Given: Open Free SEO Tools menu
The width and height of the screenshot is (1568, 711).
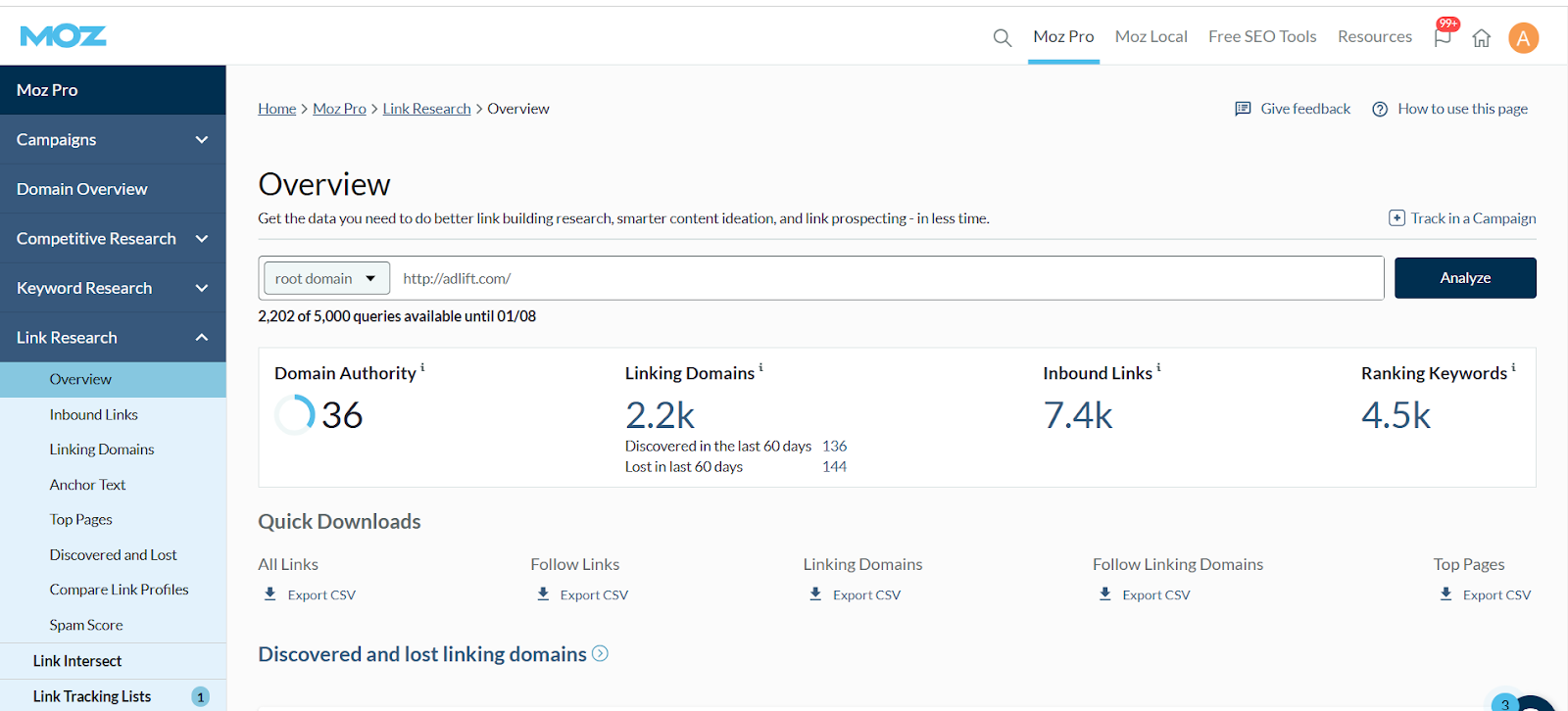Looking at the screenshot, I should tap(1262, 36).
